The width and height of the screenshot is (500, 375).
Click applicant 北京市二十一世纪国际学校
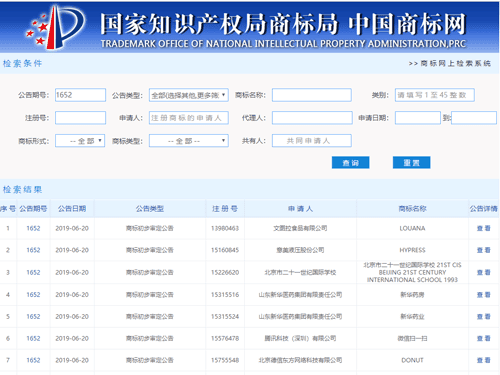pyautogui.click(x=300, y=272)
